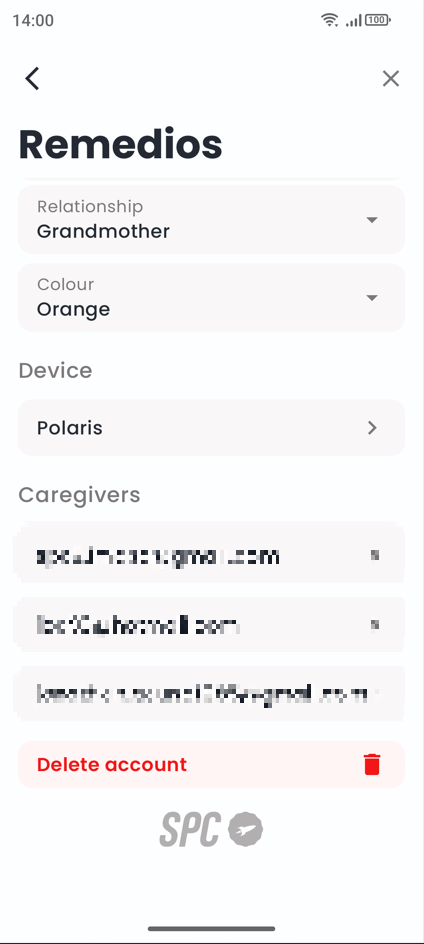Open the Polaris device chevron
This screenshot has width=424, height=944.
tap(372, 427)
